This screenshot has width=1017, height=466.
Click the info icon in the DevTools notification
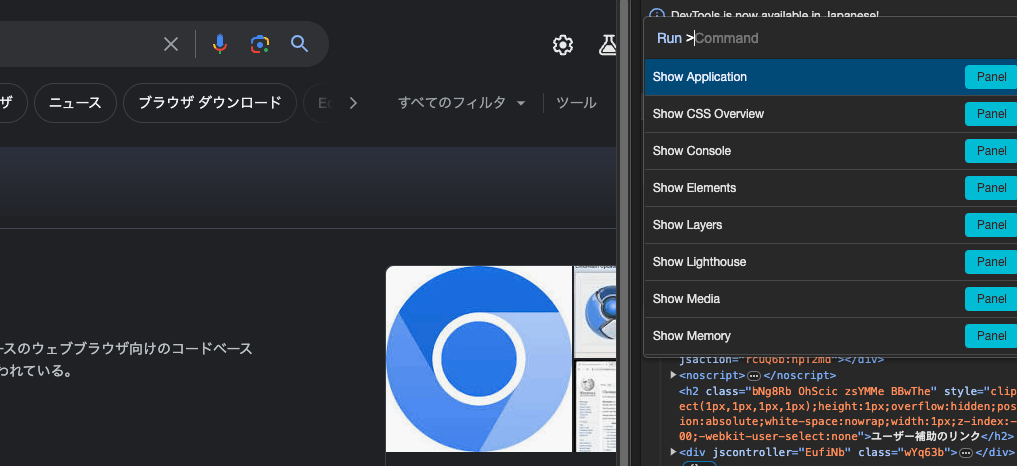coord(657,14)
